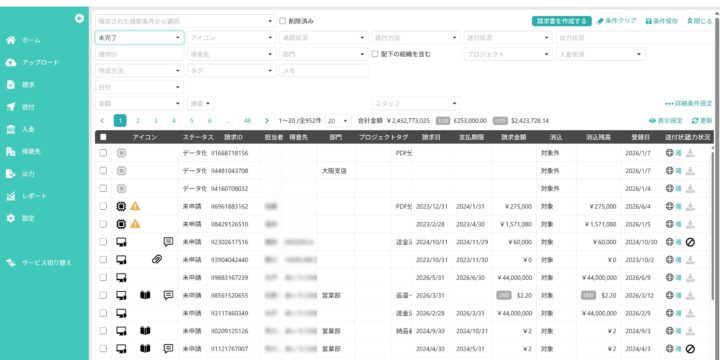Jump to last page 48
Viewport: 720px width, 360px height.
point(248,121)
